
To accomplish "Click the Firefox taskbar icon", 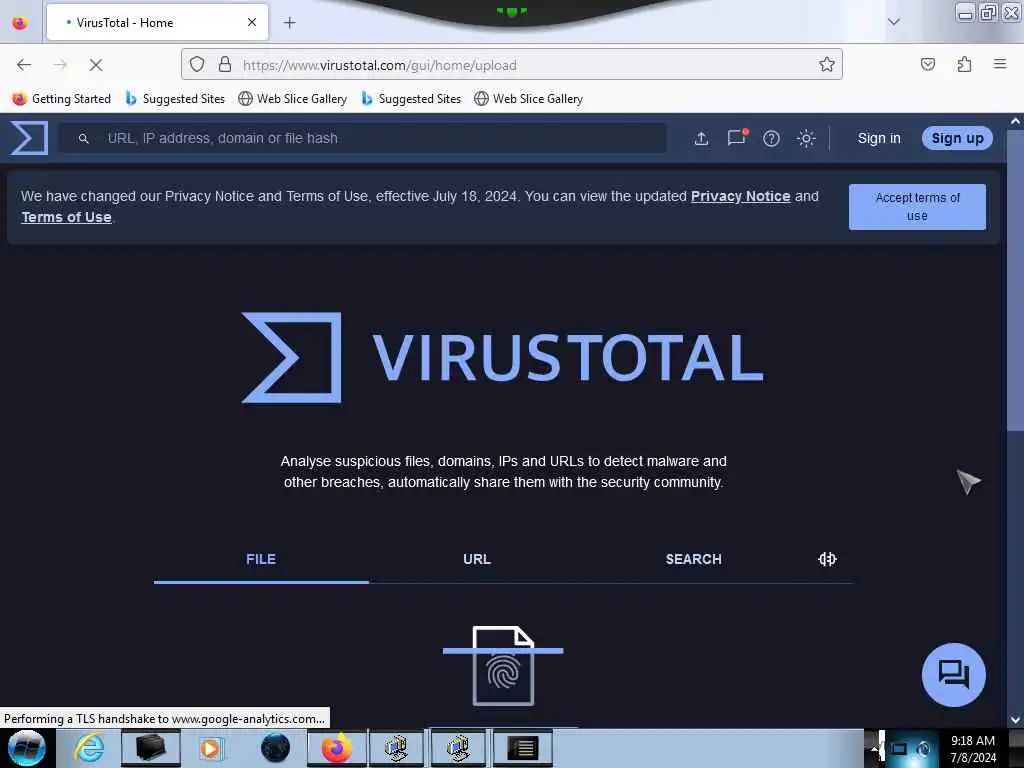I will (337, 748).
